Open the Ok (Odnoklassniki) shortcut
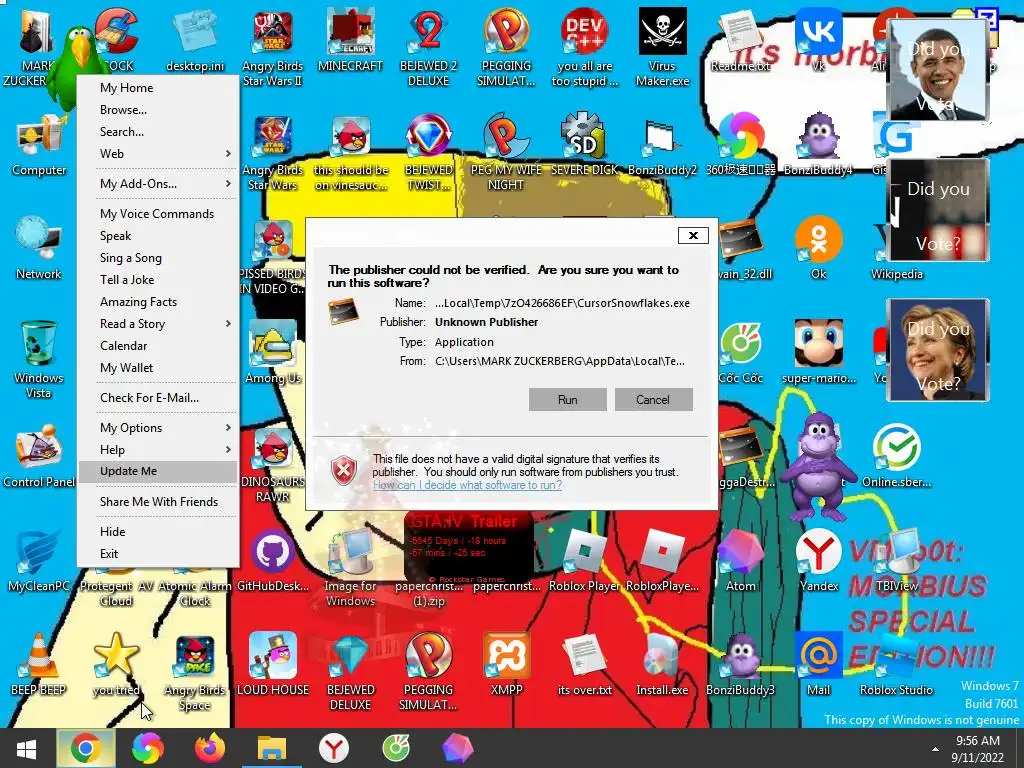This screenshot has width=1024, height=768. coord(818,249)
